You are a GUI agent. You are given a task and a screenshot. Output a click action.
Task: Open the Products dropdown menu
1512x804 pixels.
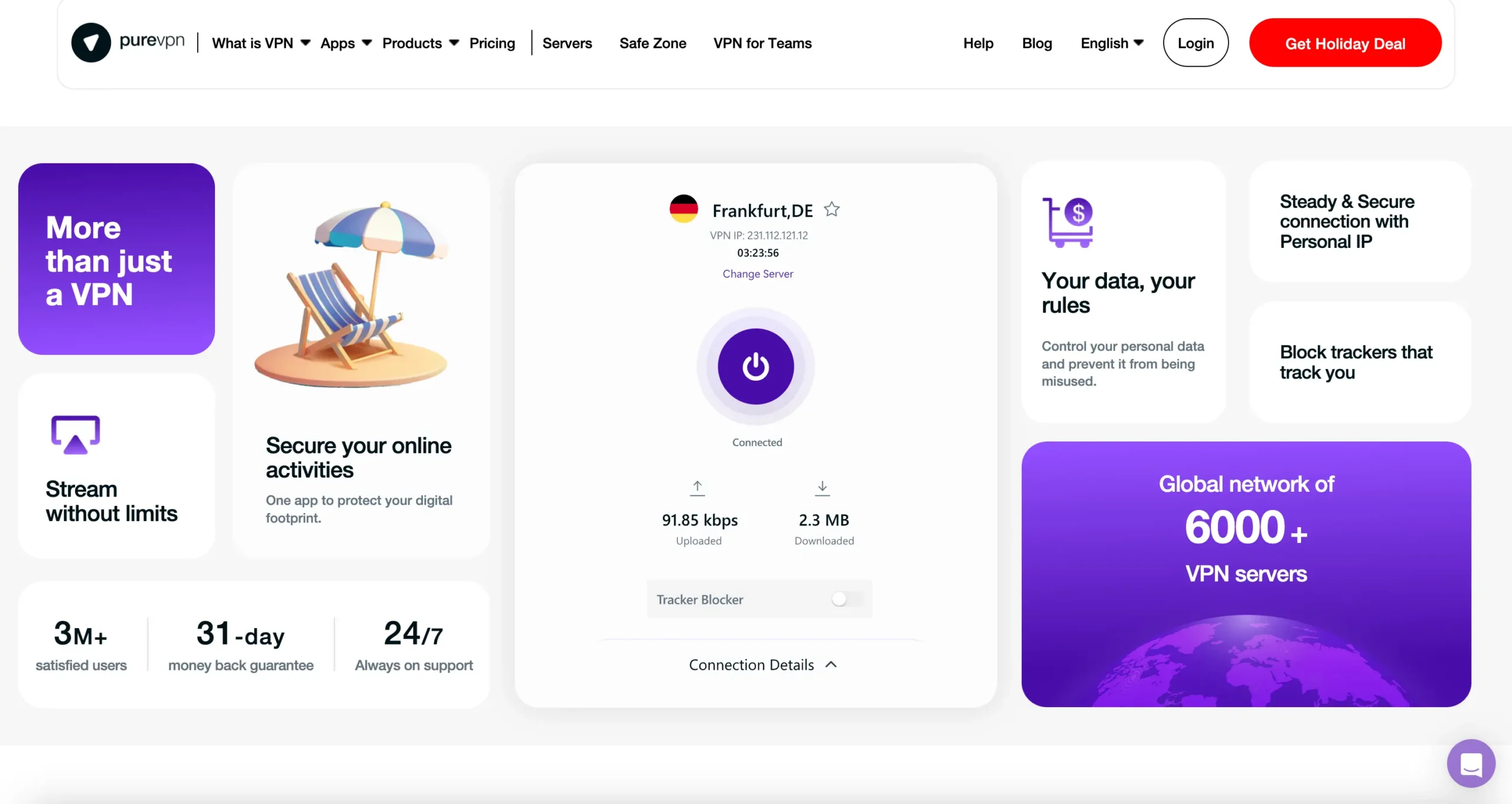click(419, 42)
